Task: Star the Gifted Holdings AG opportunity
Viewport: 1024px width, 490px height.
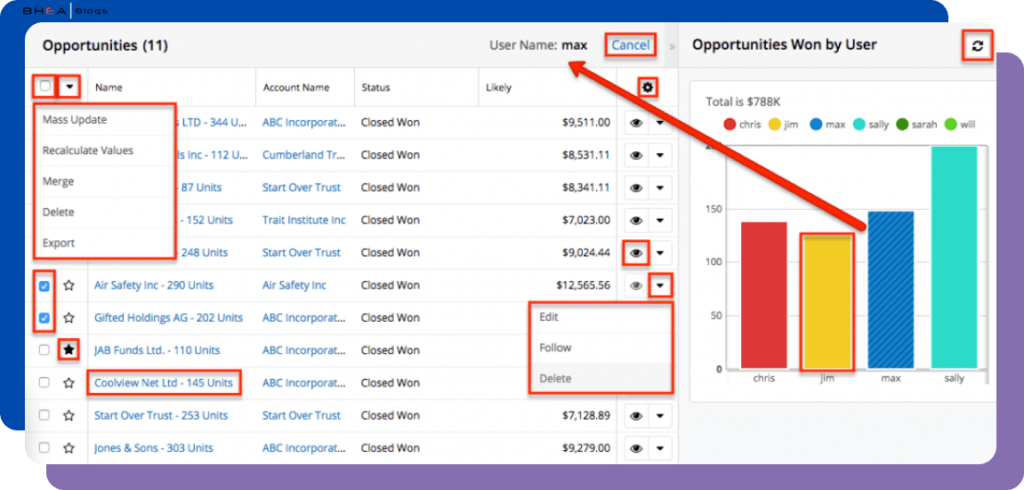Action: point(69,318)
